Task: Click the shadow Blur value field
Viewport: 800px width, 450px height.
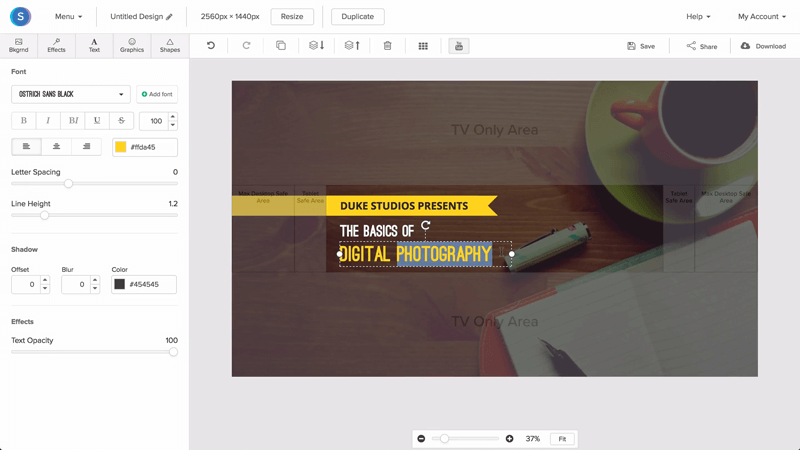Action: pyautogui.click(x=76, y=285)
